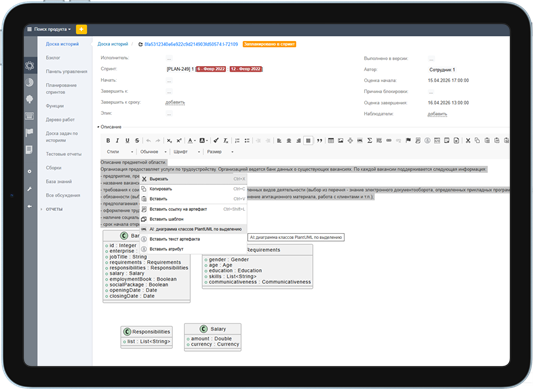Insert an image via the toolbar icon

tap(340, 140)
